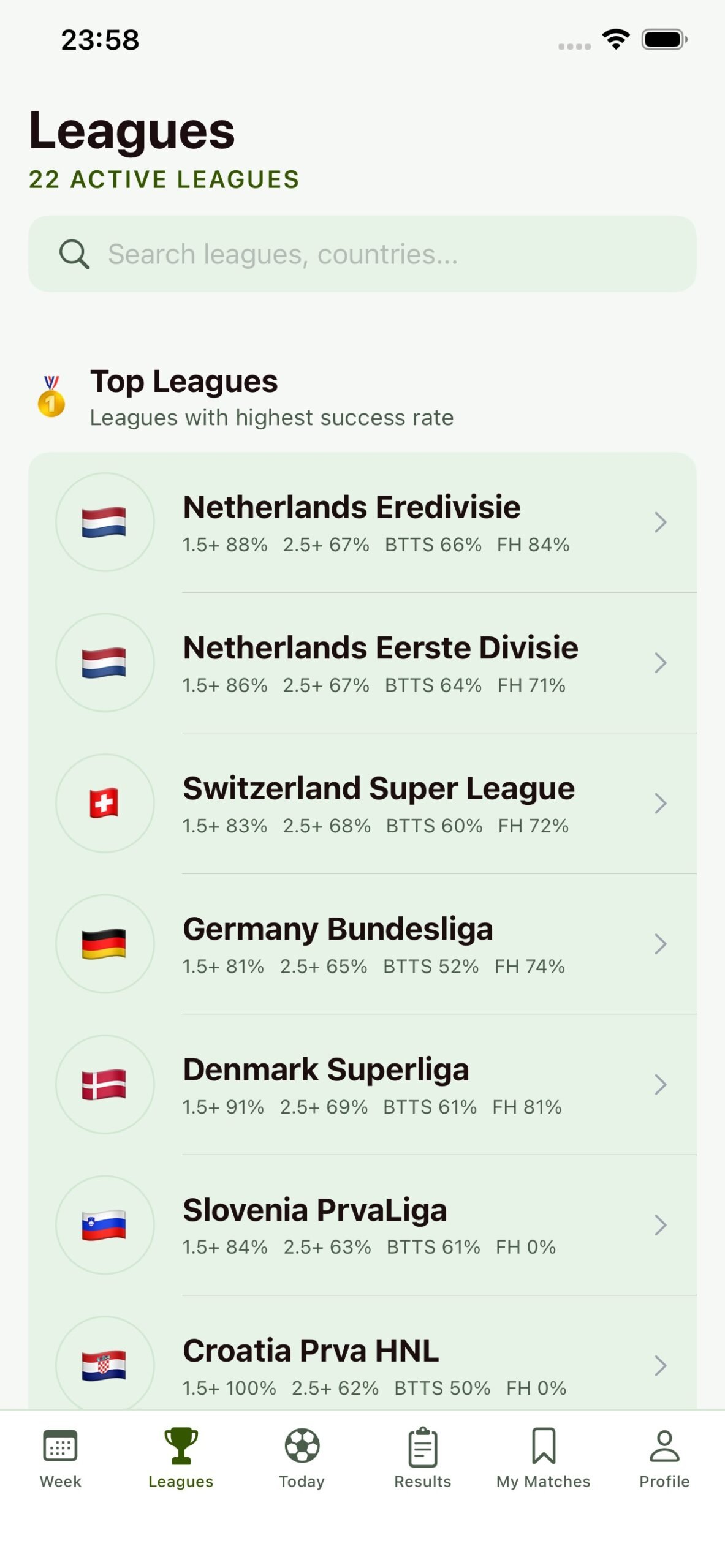Tap the Profile person icon
The image size is (725, 1568).
point(664,1445)
